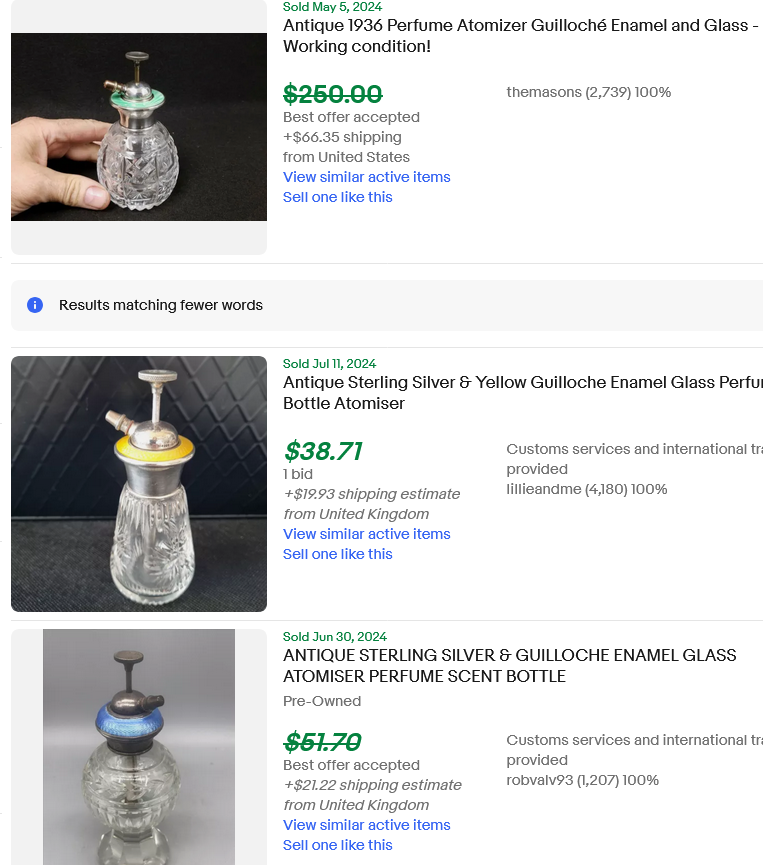Screen dimensions: 763x865
Task: Click 'Sell one like this' under the 1936 atomizer
Action: coord(337,197)
